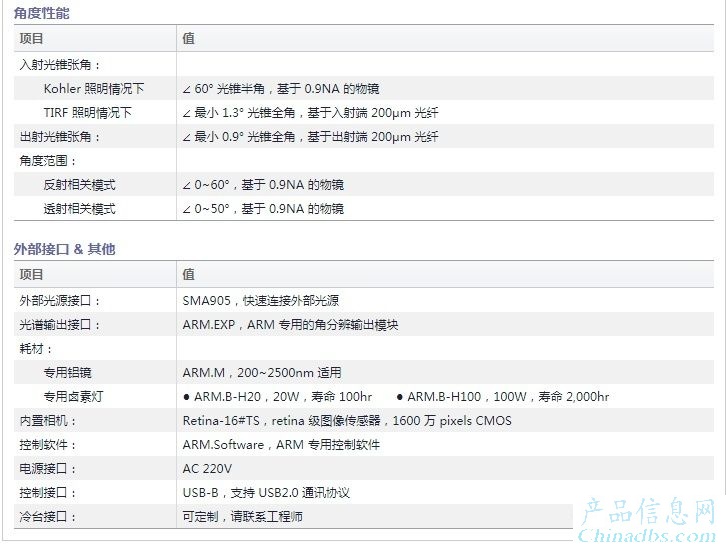Select the ARM.Software 专用控制软件 value
This screenshot has height=544, width=728.
pyautogui.click(x=281, y=445)
